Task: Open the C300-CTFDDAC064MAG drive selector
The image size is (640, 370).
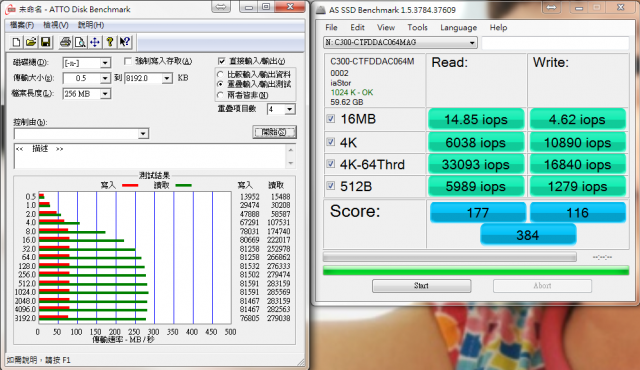Action: click(400, 42)
